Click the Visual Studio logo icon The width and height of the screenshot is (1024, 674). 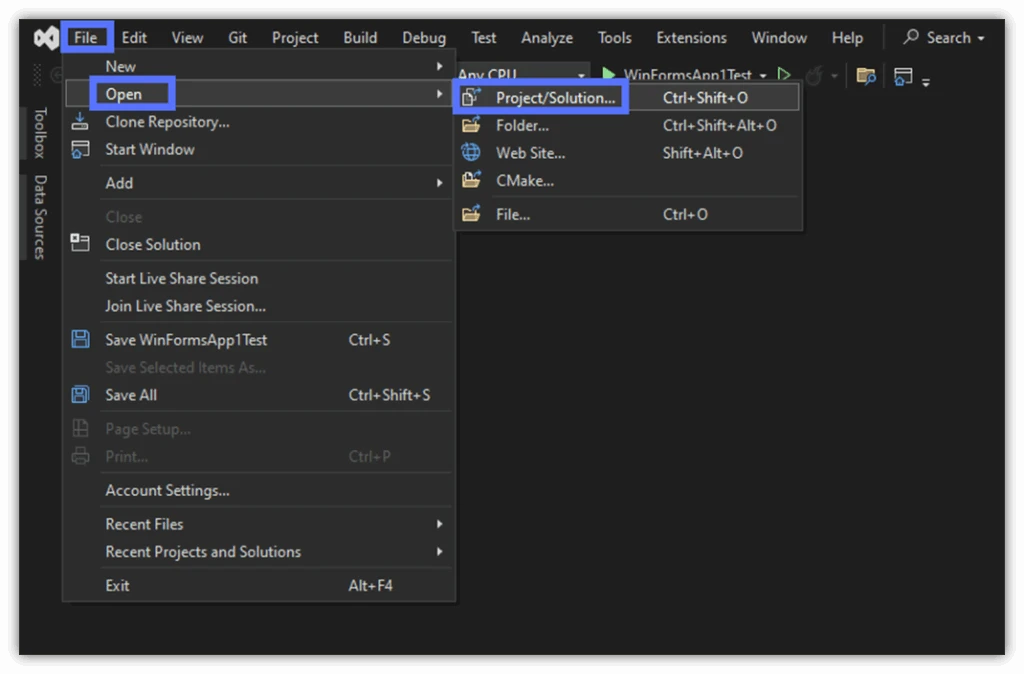coord(45,38)
